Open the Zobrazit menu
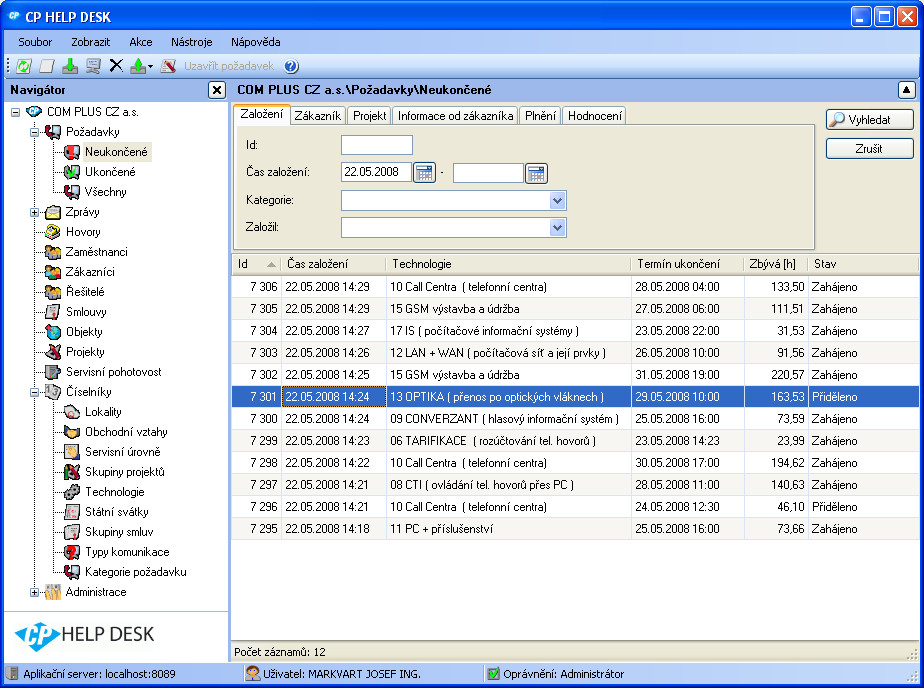The image size is (924, 688). pyautogui.click(x=91, y=42)
